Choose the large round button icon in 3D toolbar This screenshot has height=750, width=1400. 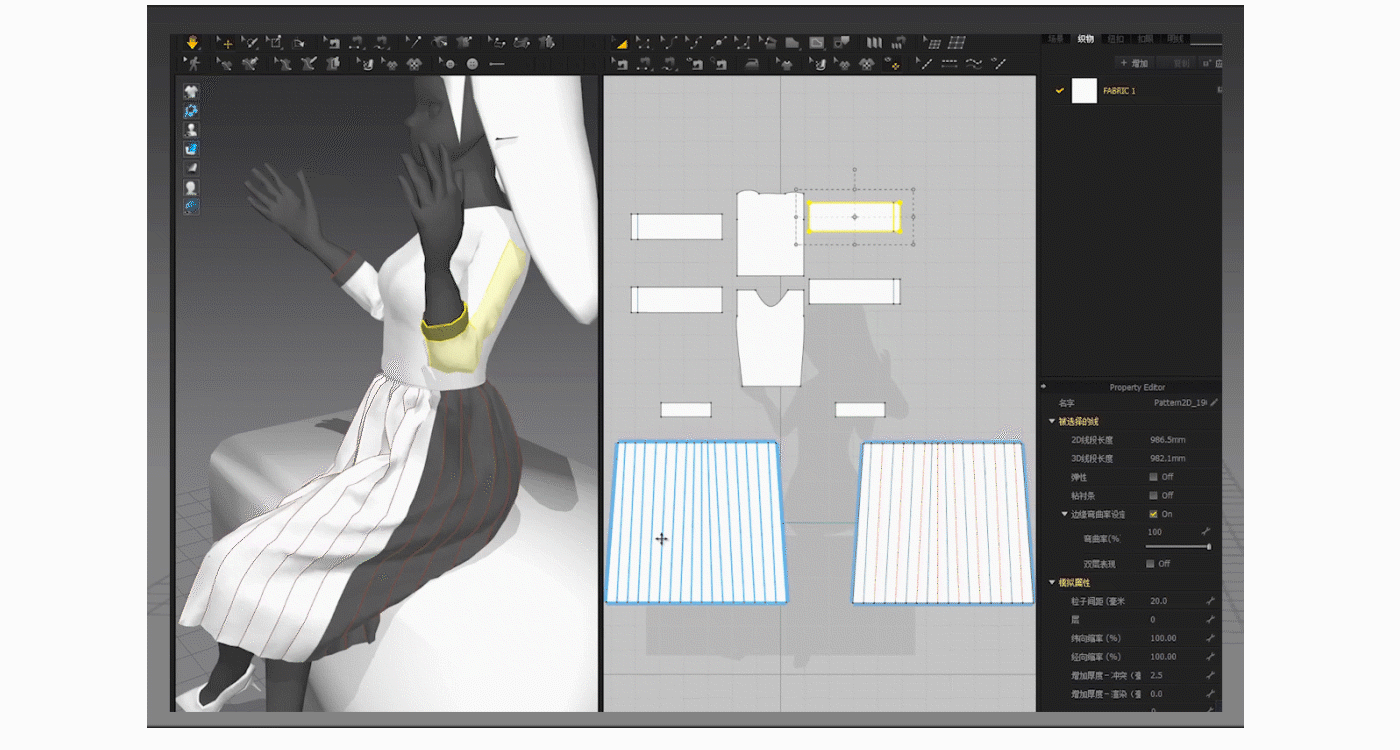472,64
